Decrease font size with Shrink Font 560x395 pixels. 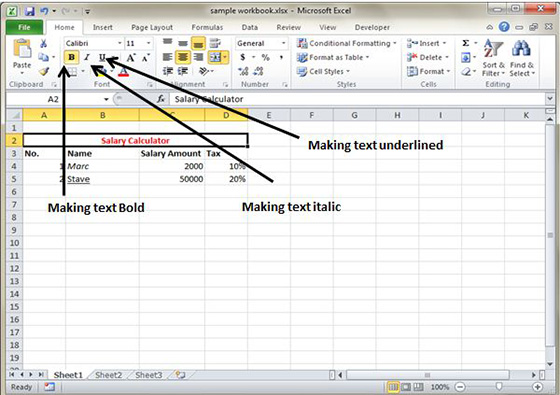tap(146, 58)
